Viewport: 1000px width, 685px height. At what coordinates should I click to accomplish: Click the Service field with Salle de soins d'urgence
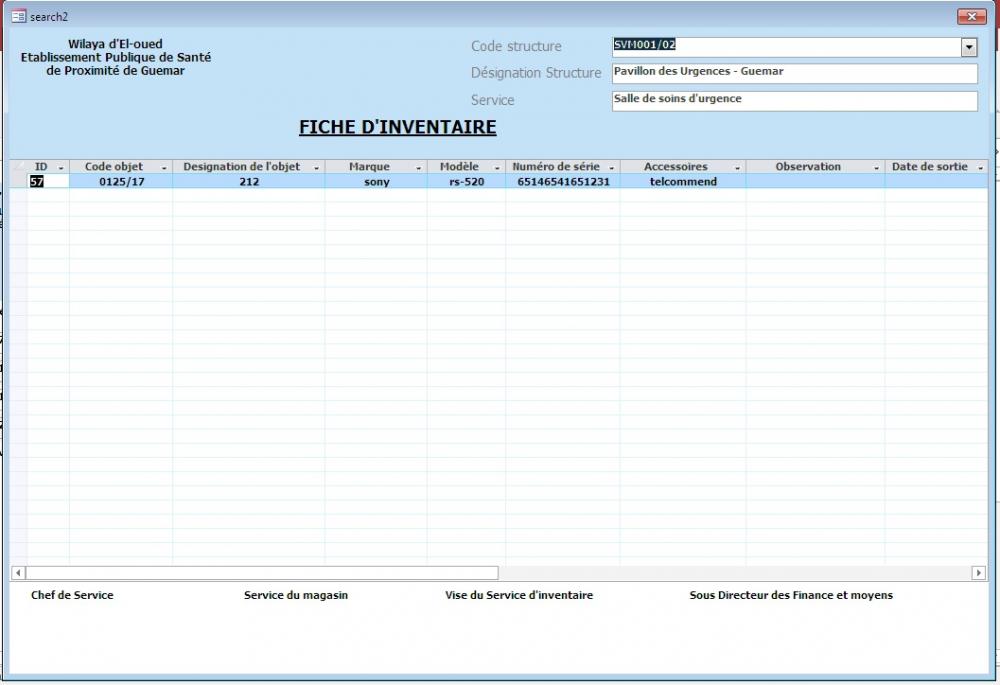tap(795, 101)
